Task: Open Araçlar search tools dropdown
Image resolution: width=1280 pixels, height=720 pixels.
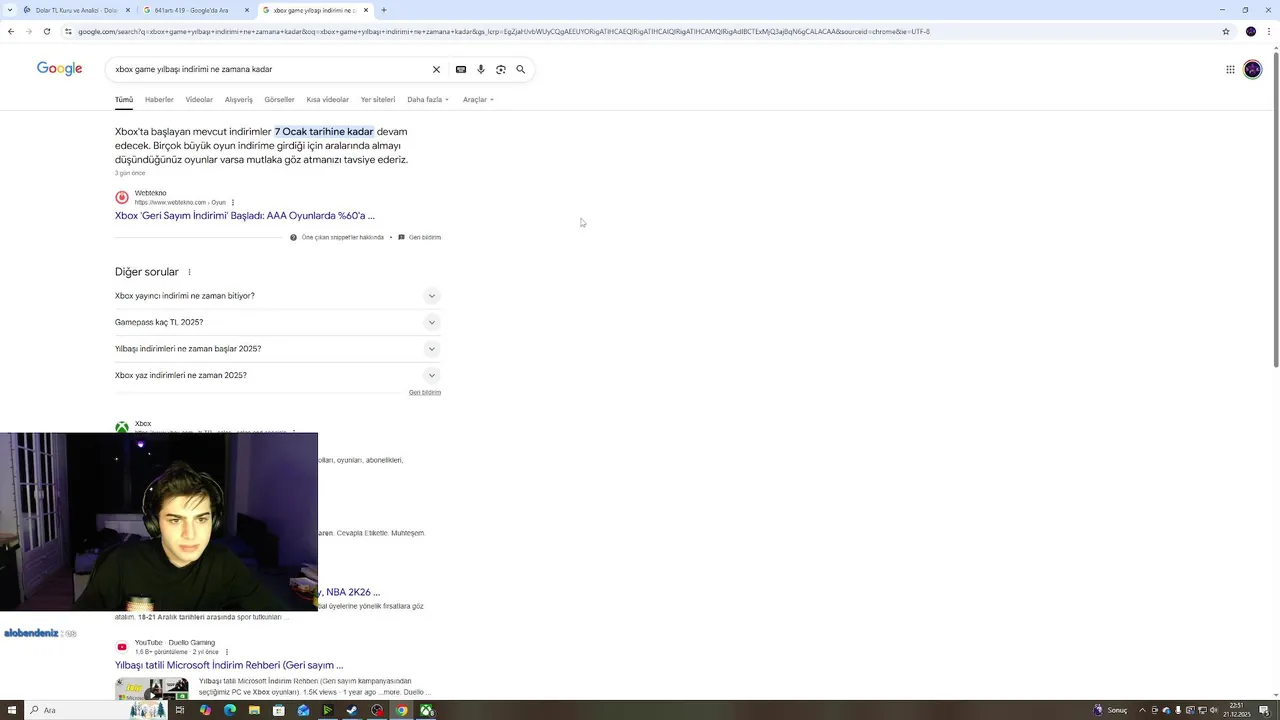Action: pos(478,99)
